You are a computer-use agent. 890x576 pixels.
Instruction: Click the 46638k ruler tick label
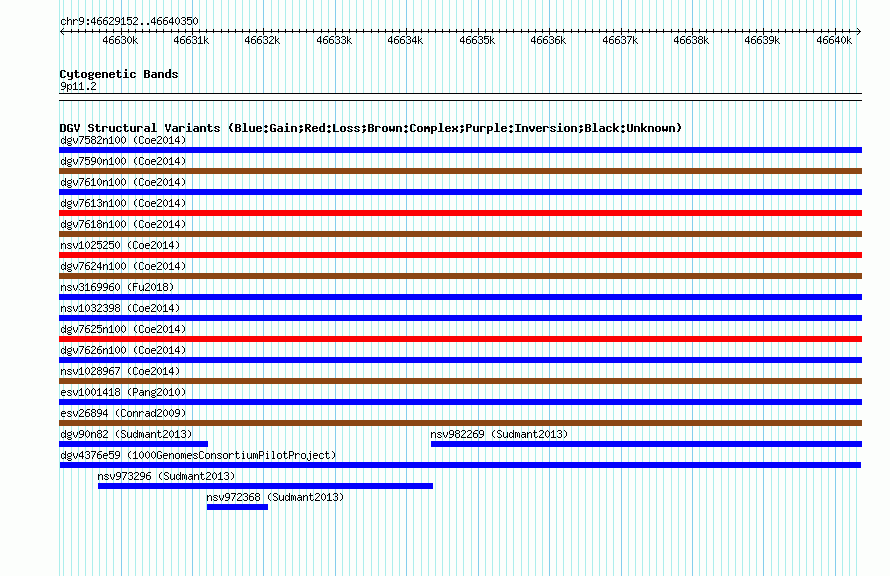(691, 40)
